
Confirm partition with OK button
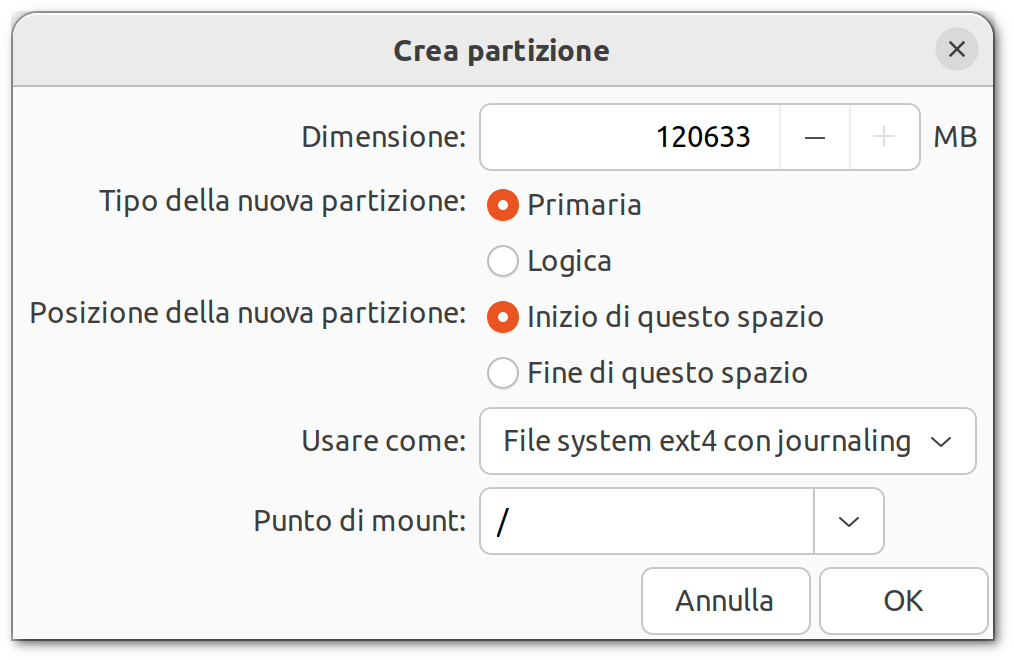(903, 601)
